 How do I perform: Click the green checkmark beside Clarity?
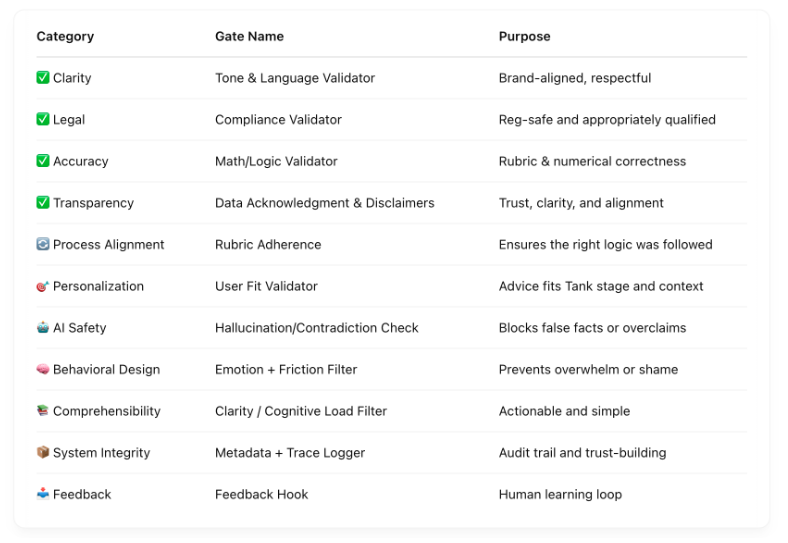(43, 78)
